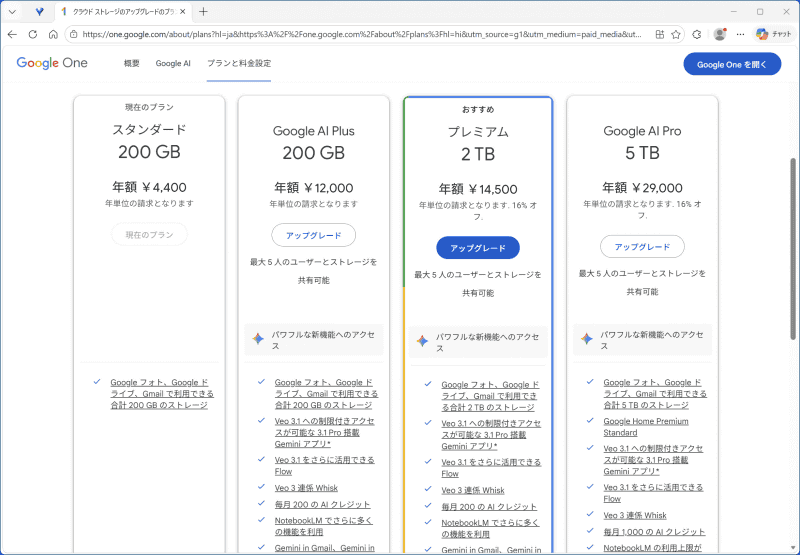Open 合計 200 GB storage link in AI Plus card
Viewport: 800px width, 555px height.
(x=326, y=393)
